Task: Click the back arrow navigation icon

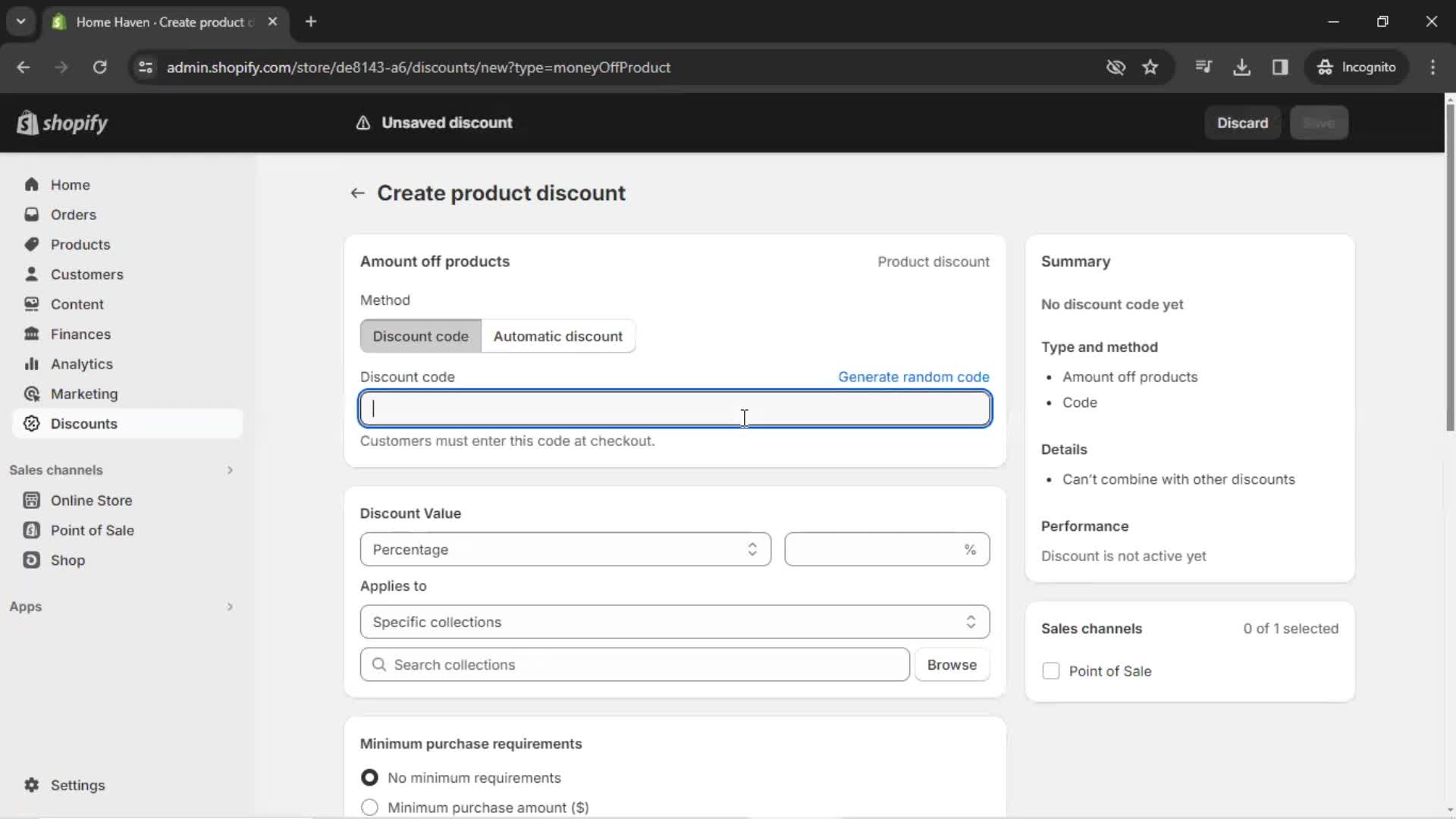Action: coord(357,192)
